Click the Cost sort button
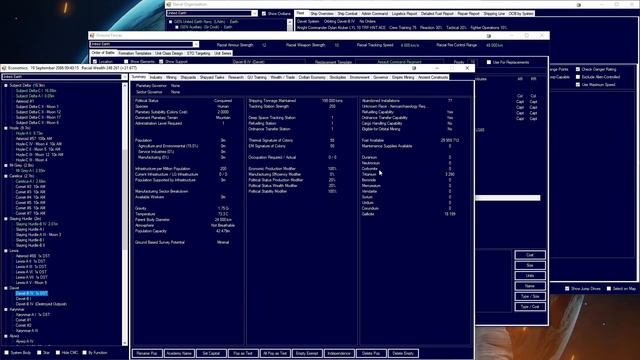The height and width of the screenshot is (360, 640). (530, 255)
